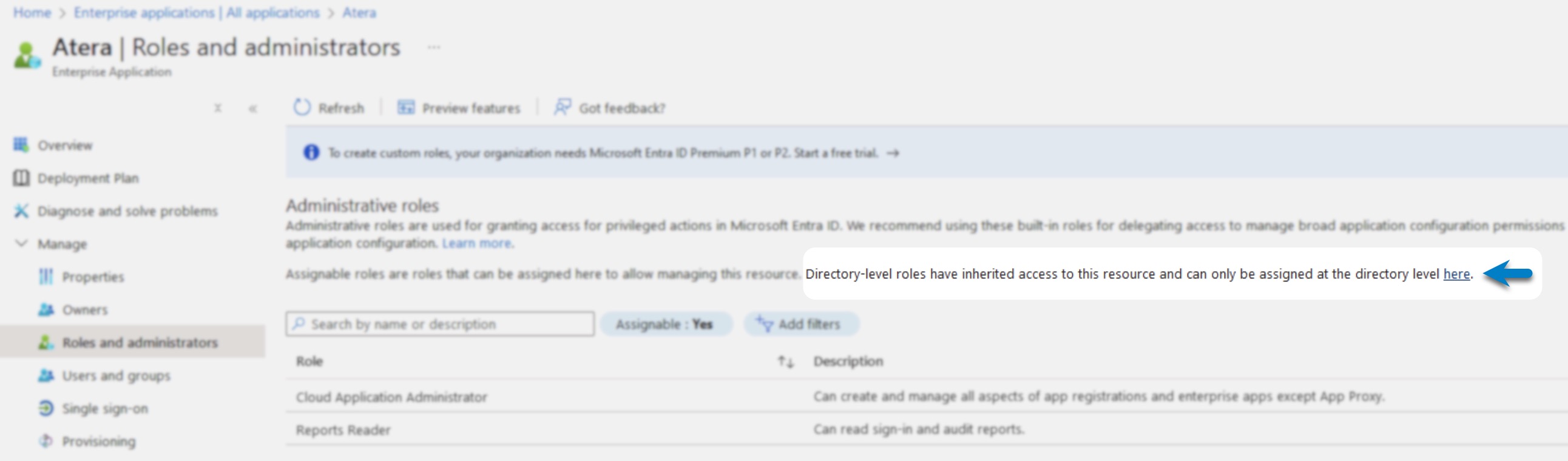This screenshot has width=1568, height=461.
Task: Click the Single sign-on icon
Action: 46,408
